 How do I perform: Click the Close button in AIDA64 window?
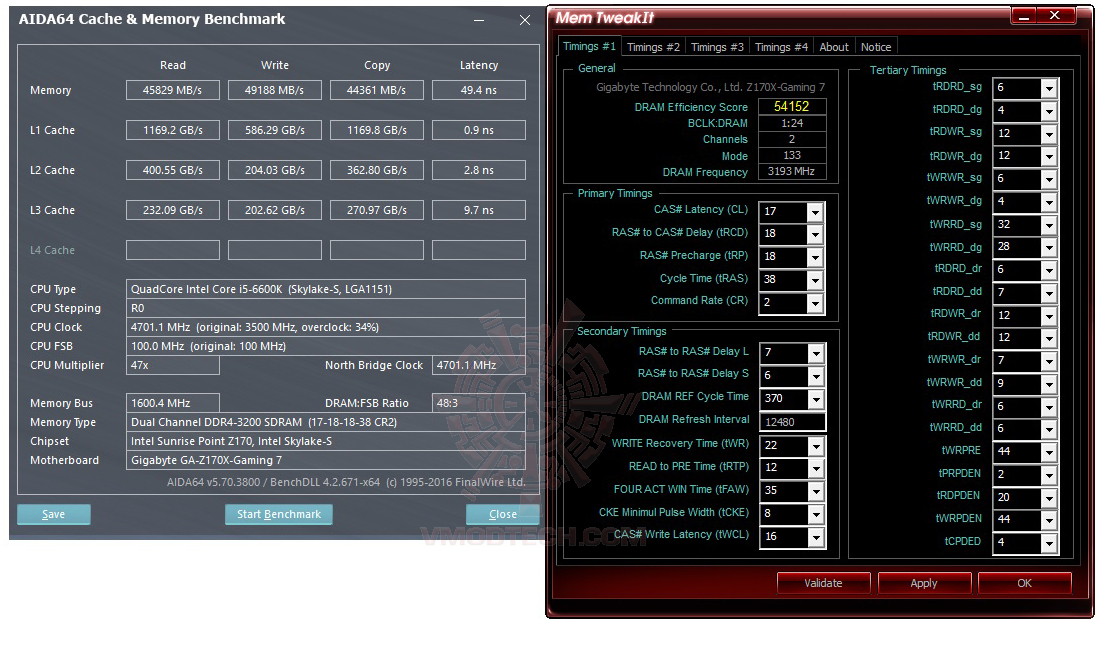(503, 514)
